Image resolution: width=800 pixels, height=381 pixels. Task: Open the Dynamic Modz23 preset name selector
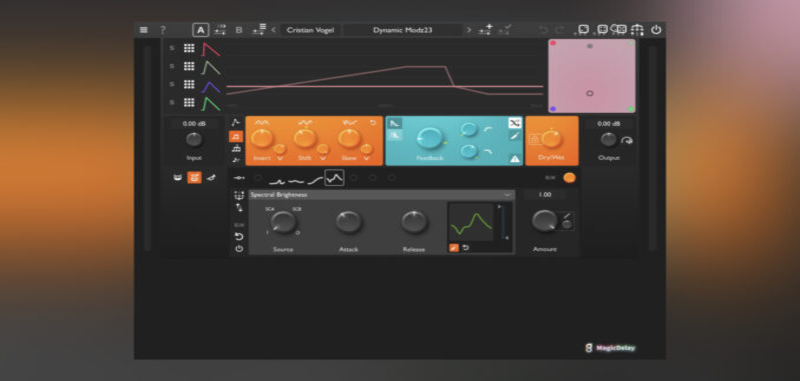point(403,30)
